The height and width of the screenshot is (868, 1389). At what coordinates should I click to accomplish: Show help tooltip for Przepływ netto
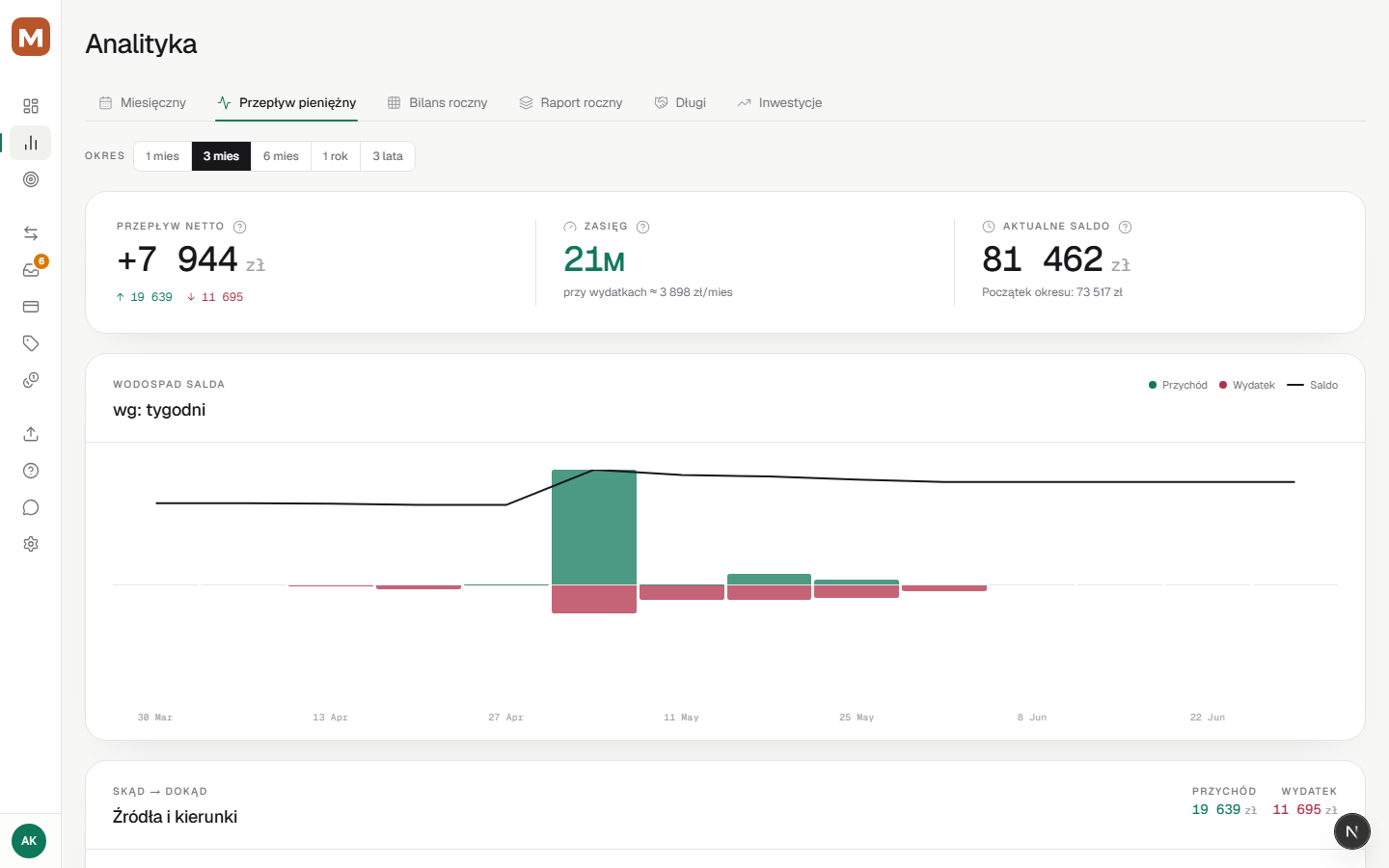[240, 227]
